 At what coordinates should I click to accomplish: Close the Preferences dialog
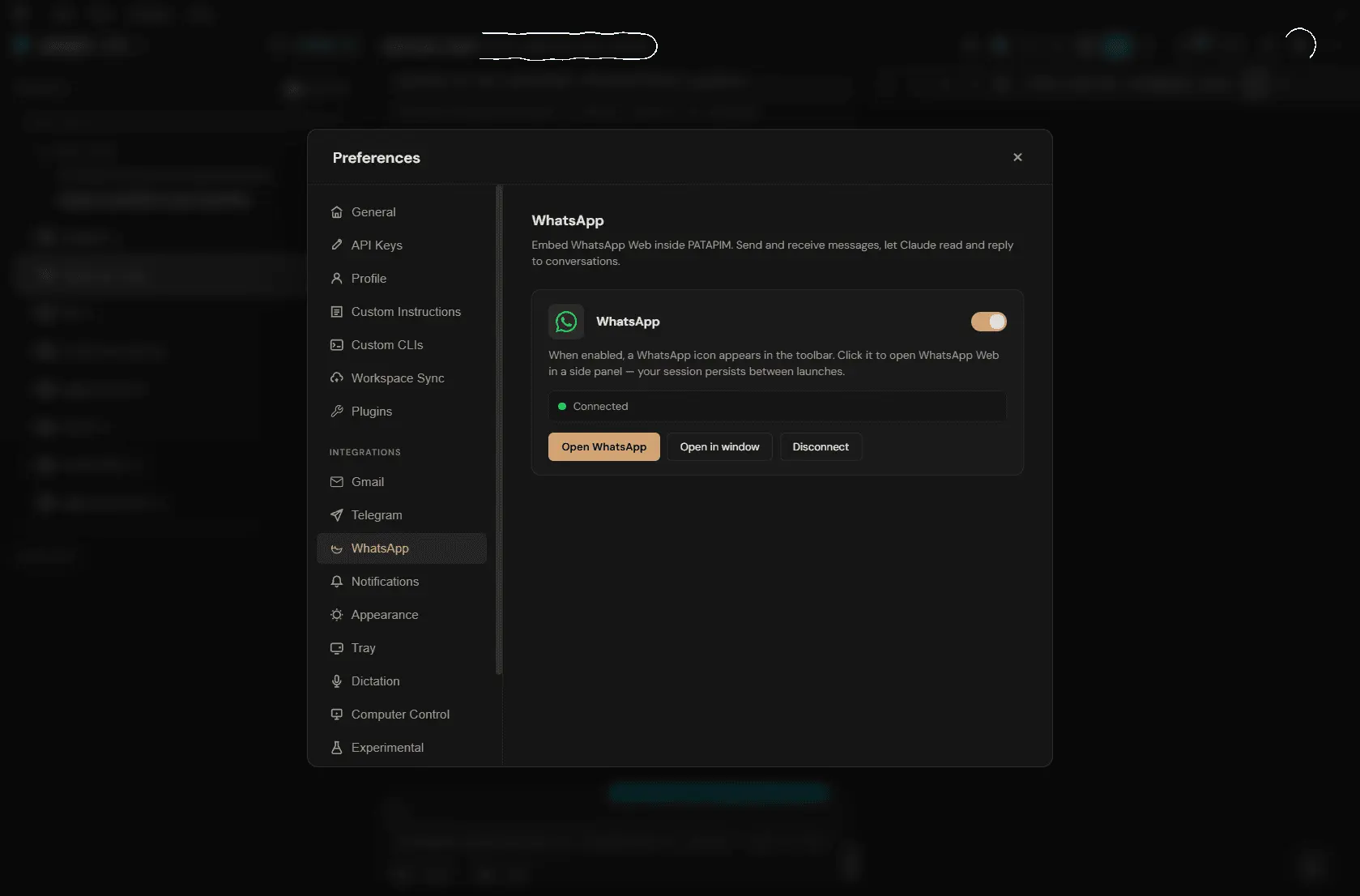[x=1018, y=157]
